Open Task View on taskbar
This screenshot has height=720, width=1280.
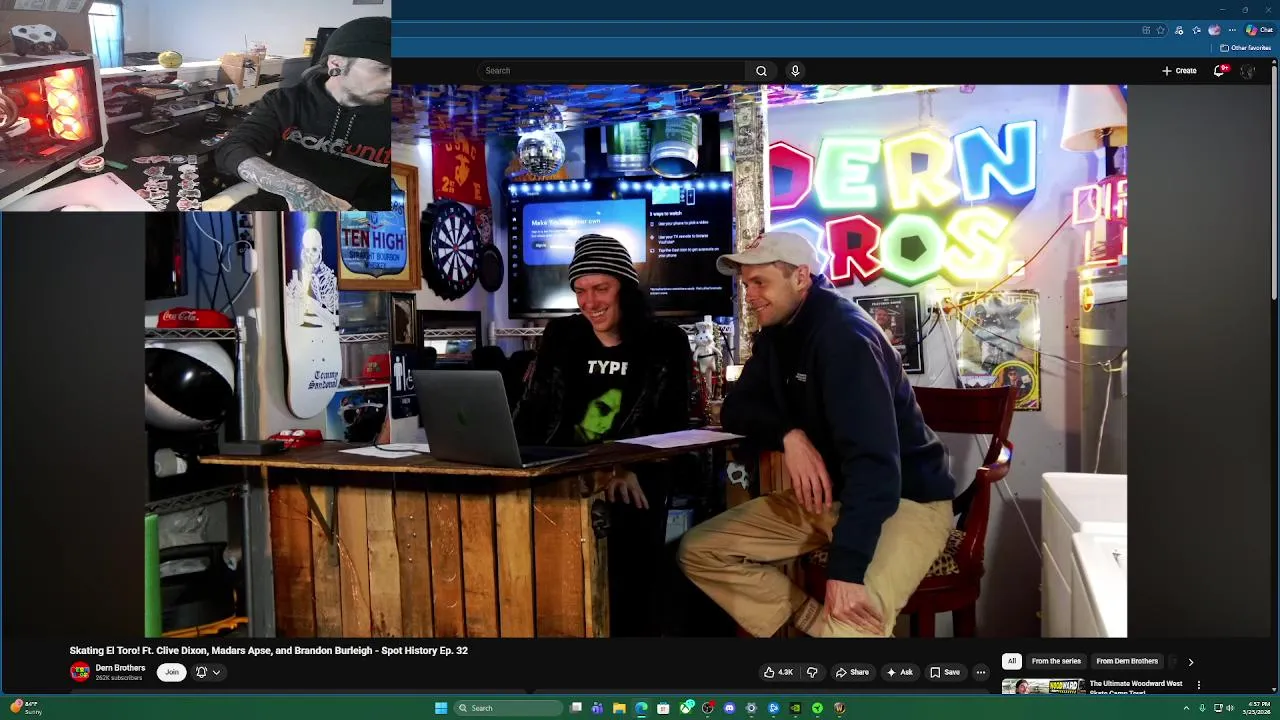[576, 708]
